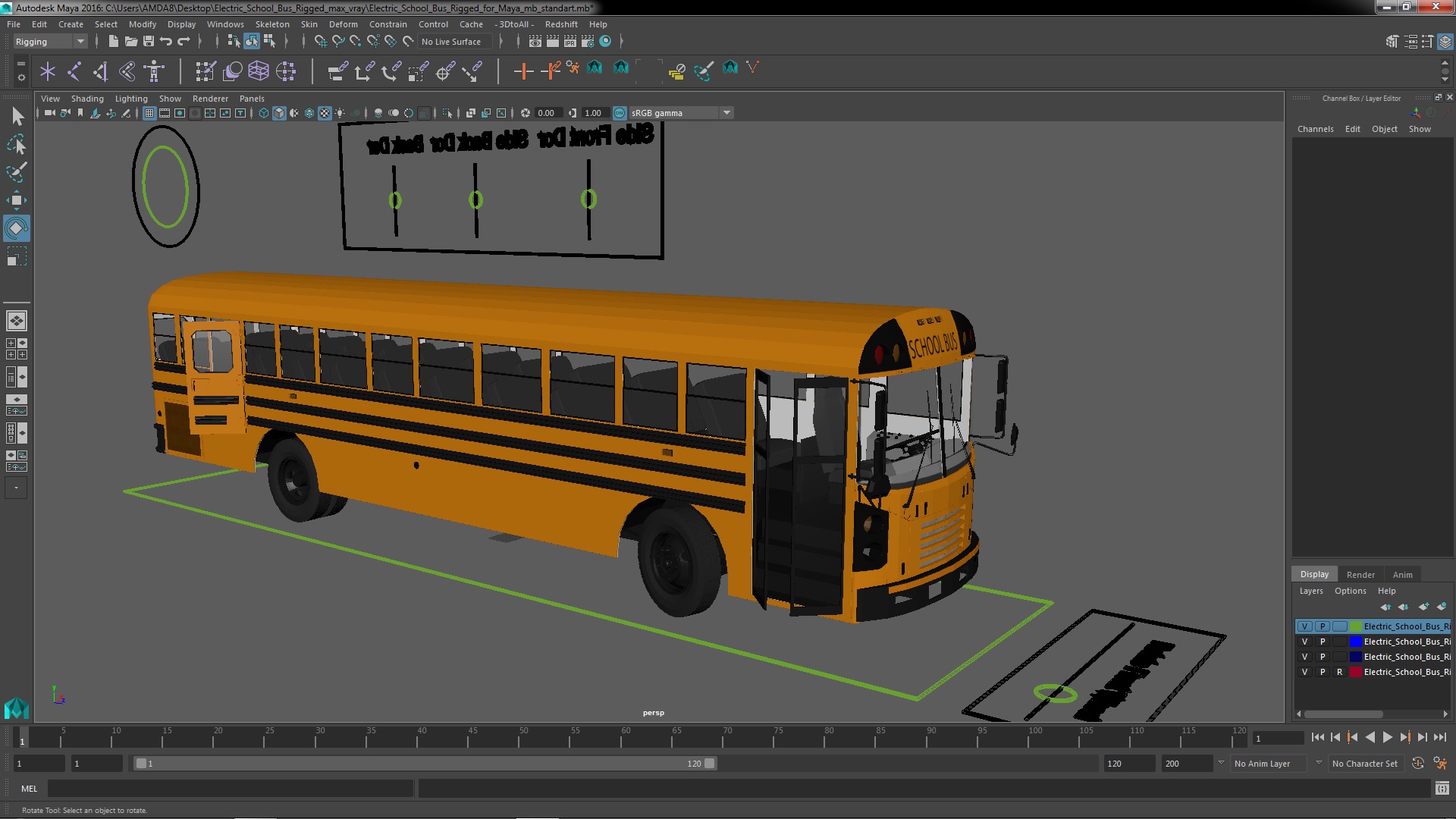Activate the Move tool
The height and width of the screenshot is (819, 1456).
coord(17,200)
